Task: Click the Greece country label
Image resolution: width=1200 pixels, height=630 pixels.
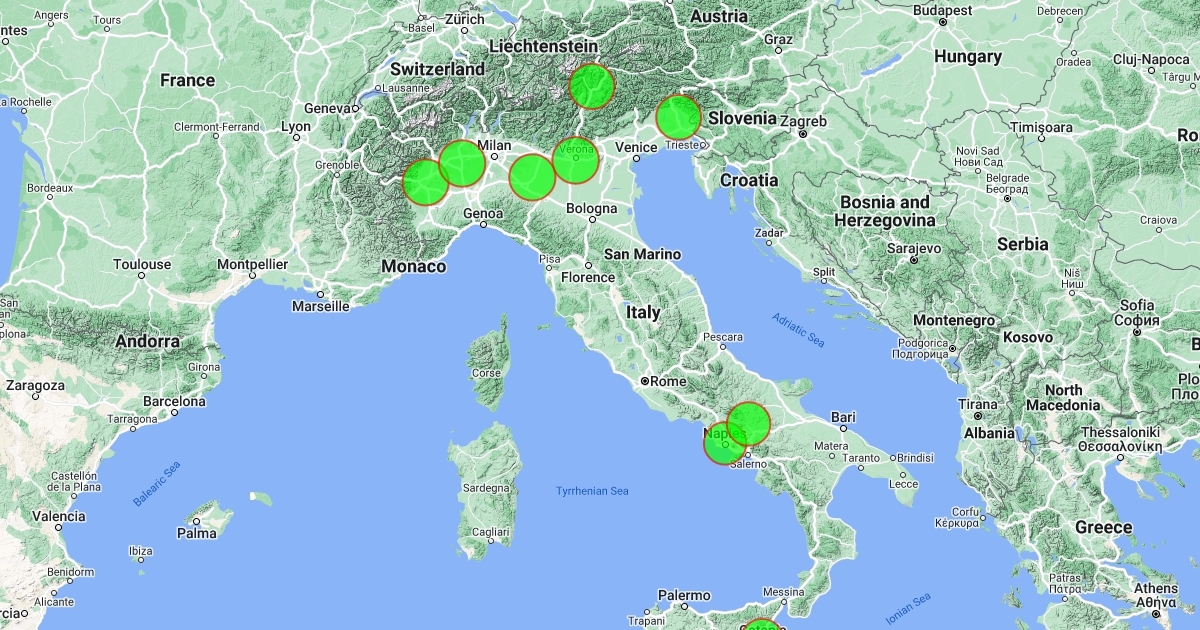Action: click(1104, 527)
